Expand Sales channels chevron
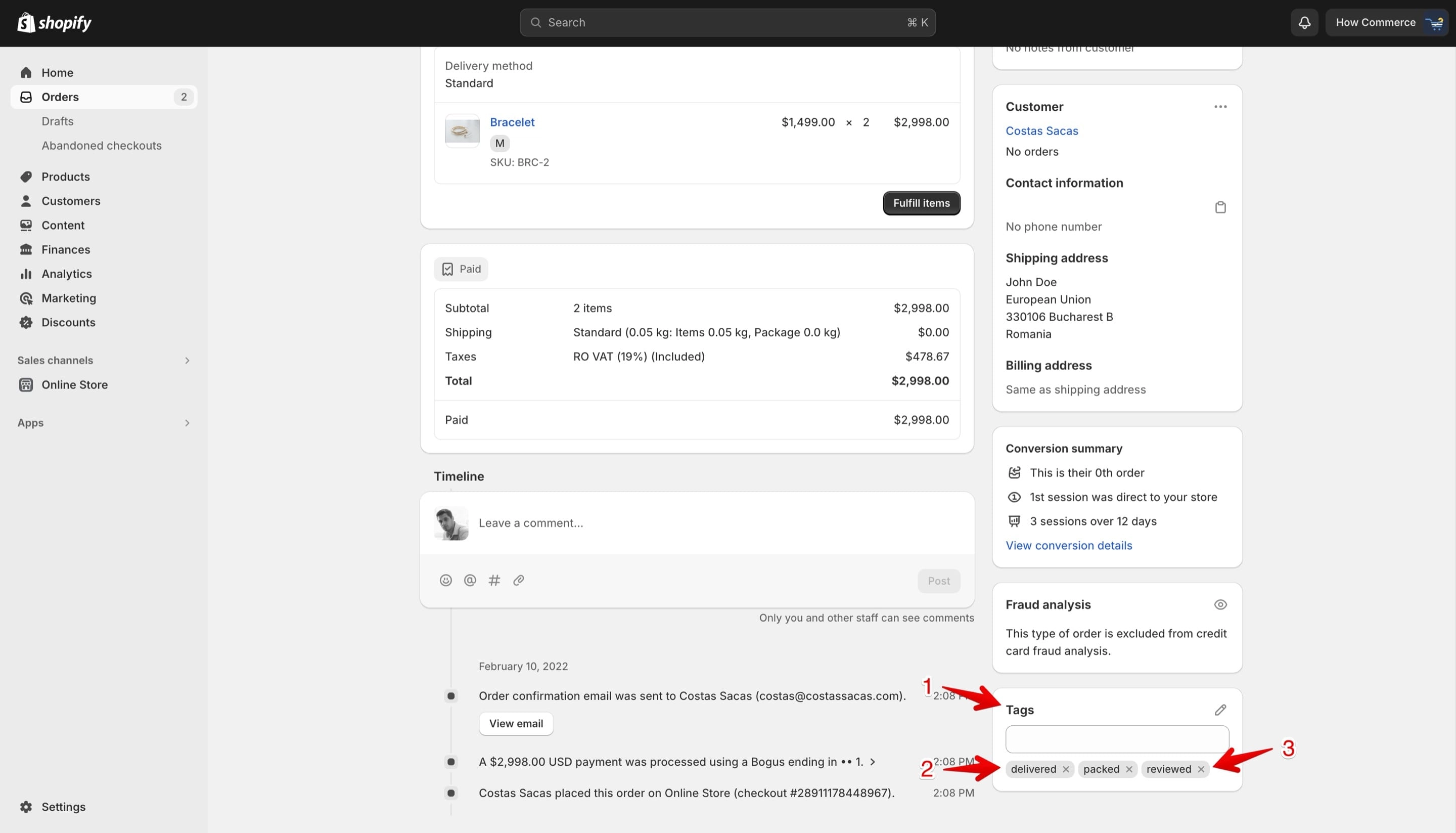 (187, 361)
